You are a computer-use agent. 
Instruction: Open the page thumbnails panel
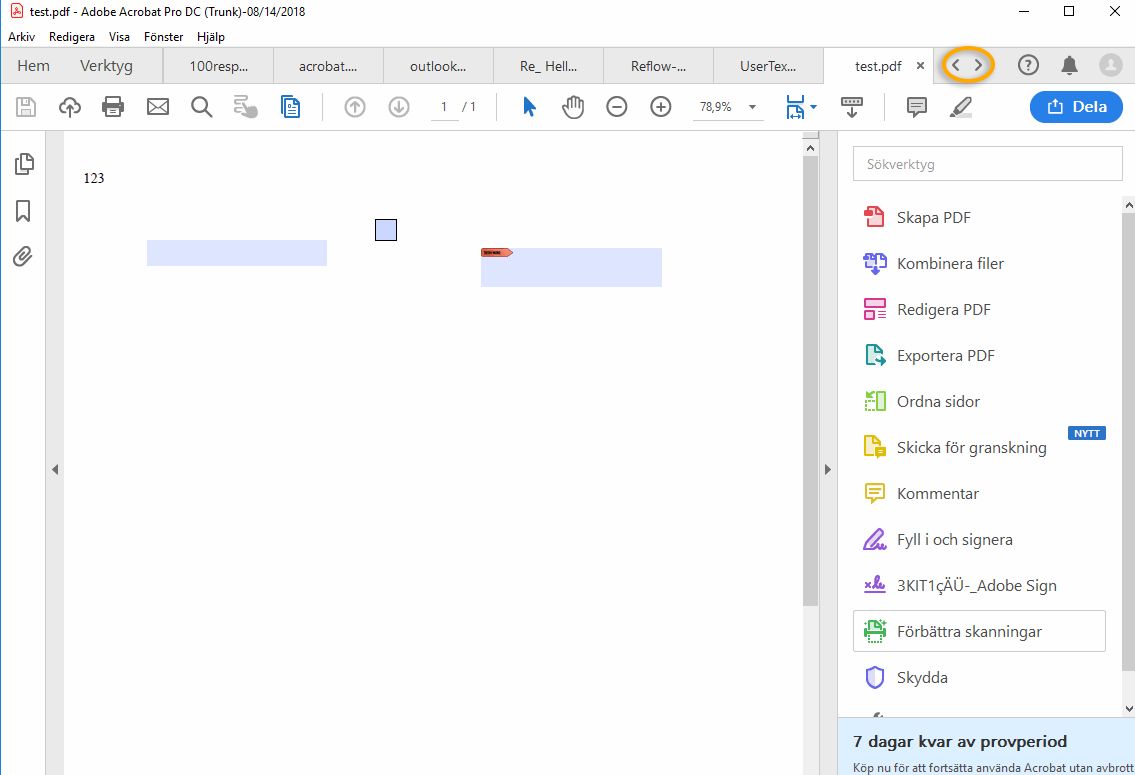tap(24, 164)
